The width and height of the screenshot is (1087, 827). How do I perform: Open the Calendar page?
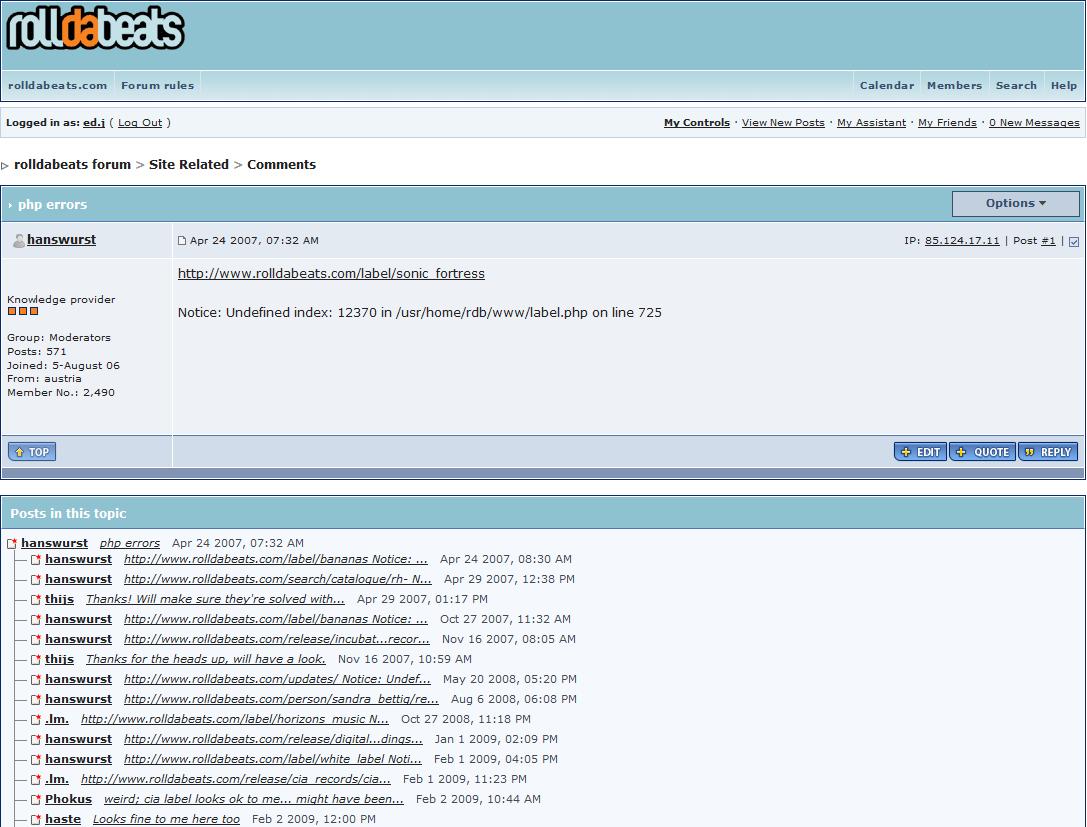tap(887, 85)
